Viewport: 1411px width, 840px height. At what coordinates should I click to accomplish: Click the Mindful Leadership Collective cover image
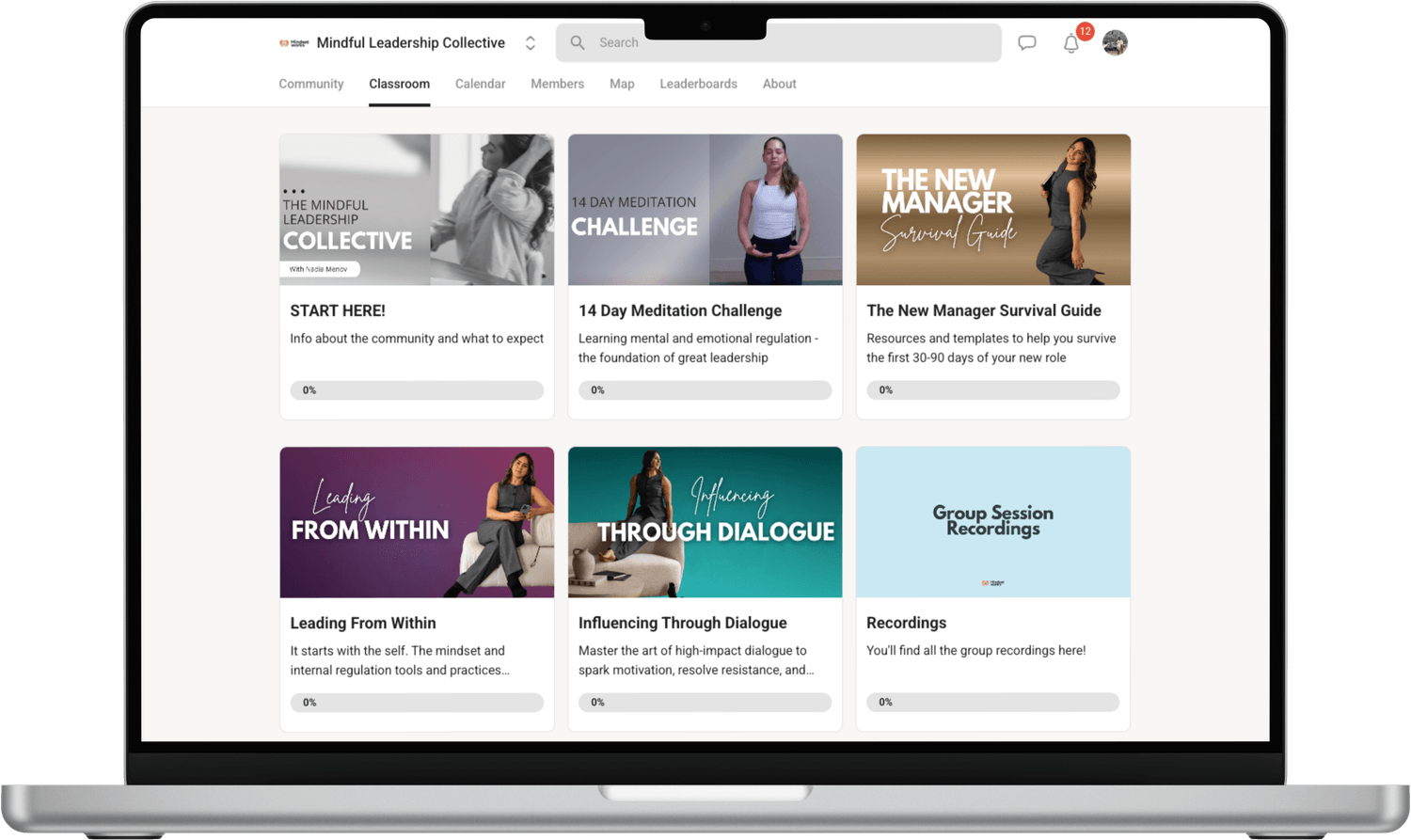(417, 210)
